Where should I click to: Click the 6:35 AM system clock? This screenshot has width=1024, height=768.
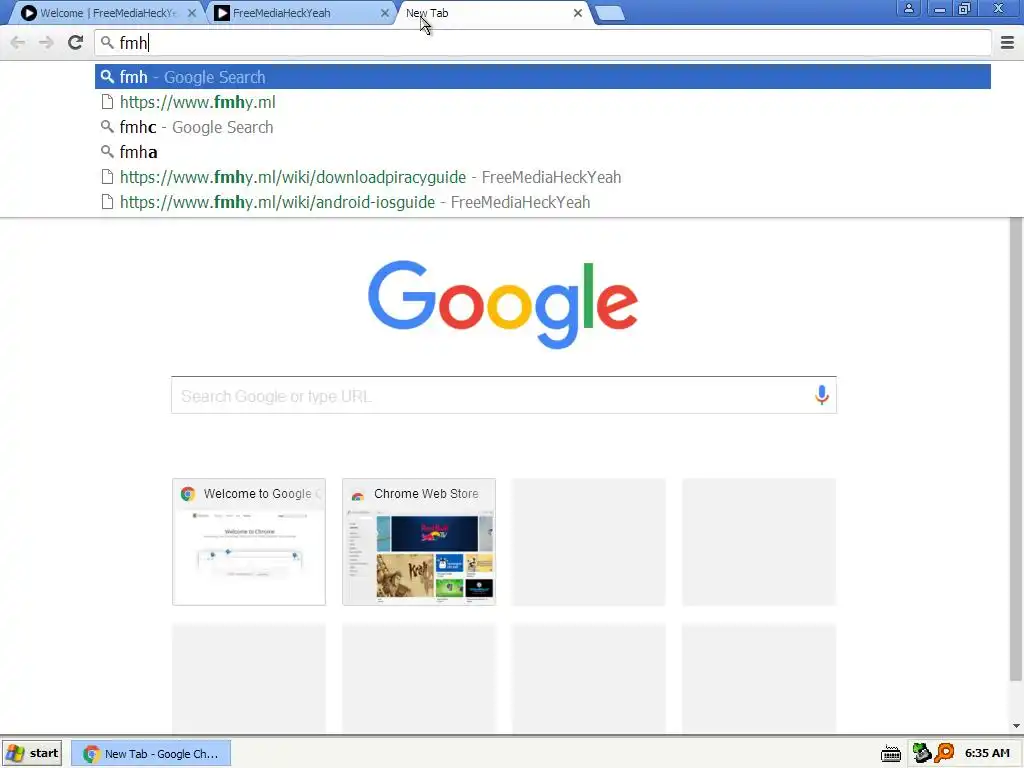(987, 753)
